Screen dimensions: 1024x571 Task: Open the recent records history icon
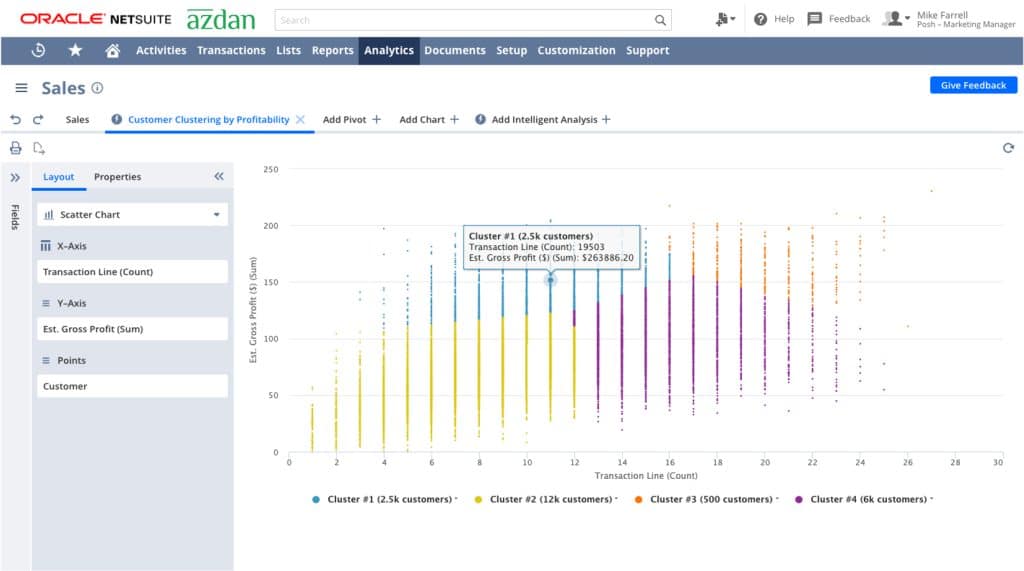pyautogui.click(x=39, y=50)
